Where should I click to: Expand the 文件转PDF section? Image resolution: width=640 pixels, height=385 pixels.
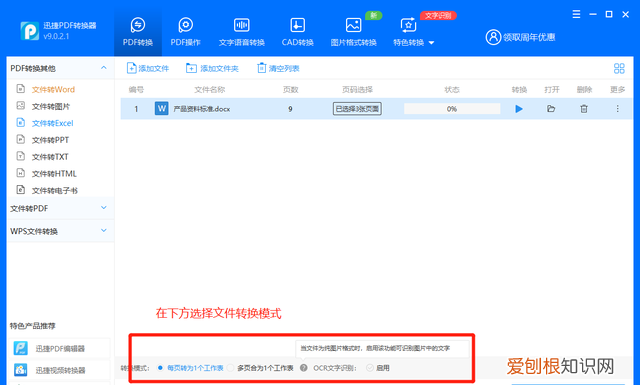click(104, 208)
